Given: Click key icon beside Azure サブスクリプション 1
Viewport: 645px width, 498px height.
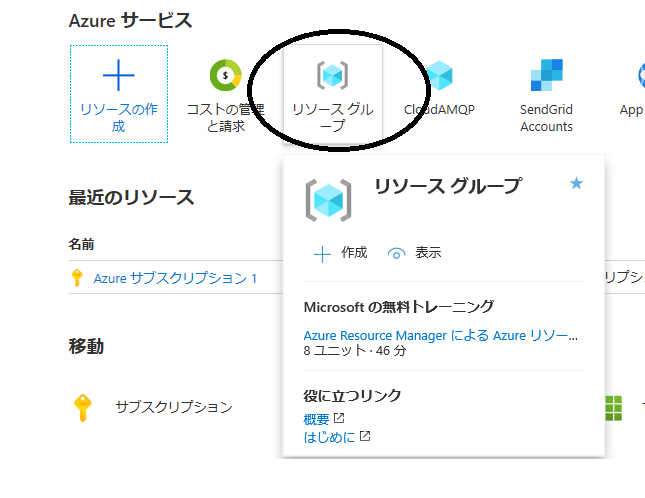Looking at the screenshot, I should pyautogui.click(x=77, y=278).
